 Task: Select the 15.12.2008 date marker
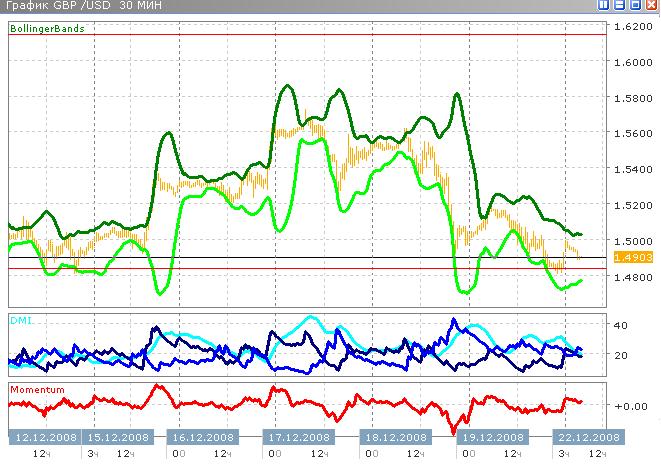pyautogui.click(x=119, y=438)
